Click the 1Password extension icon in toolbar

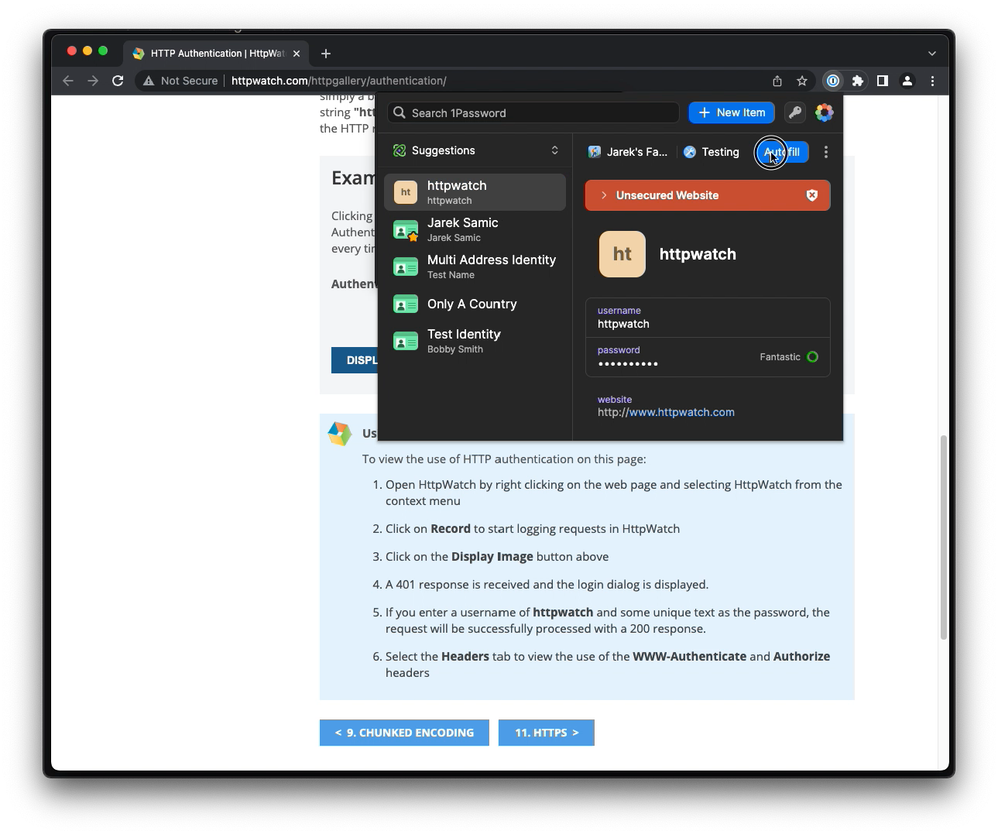tap(832, 81)
